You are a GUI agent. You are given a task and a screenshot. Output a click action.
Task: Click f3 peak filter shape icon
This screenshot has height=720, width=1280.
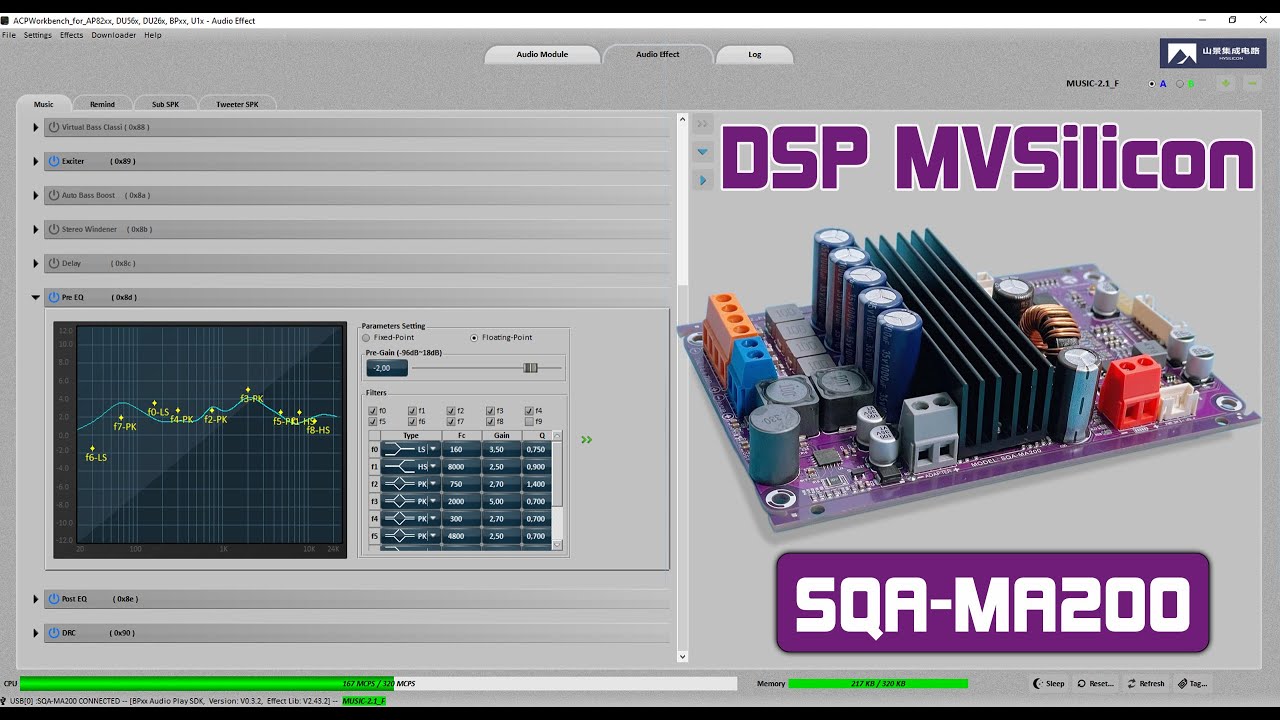pos(399,501)
